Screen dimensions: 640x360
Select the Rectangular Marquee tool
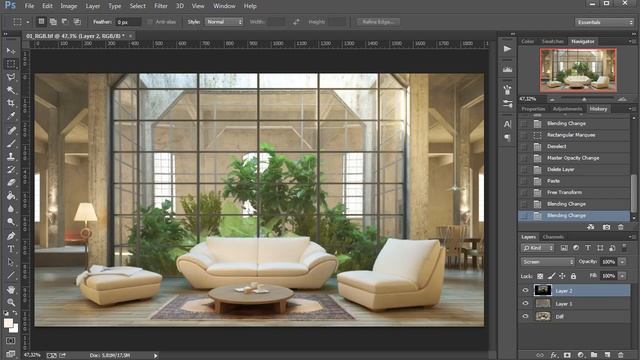click(11, 64)
